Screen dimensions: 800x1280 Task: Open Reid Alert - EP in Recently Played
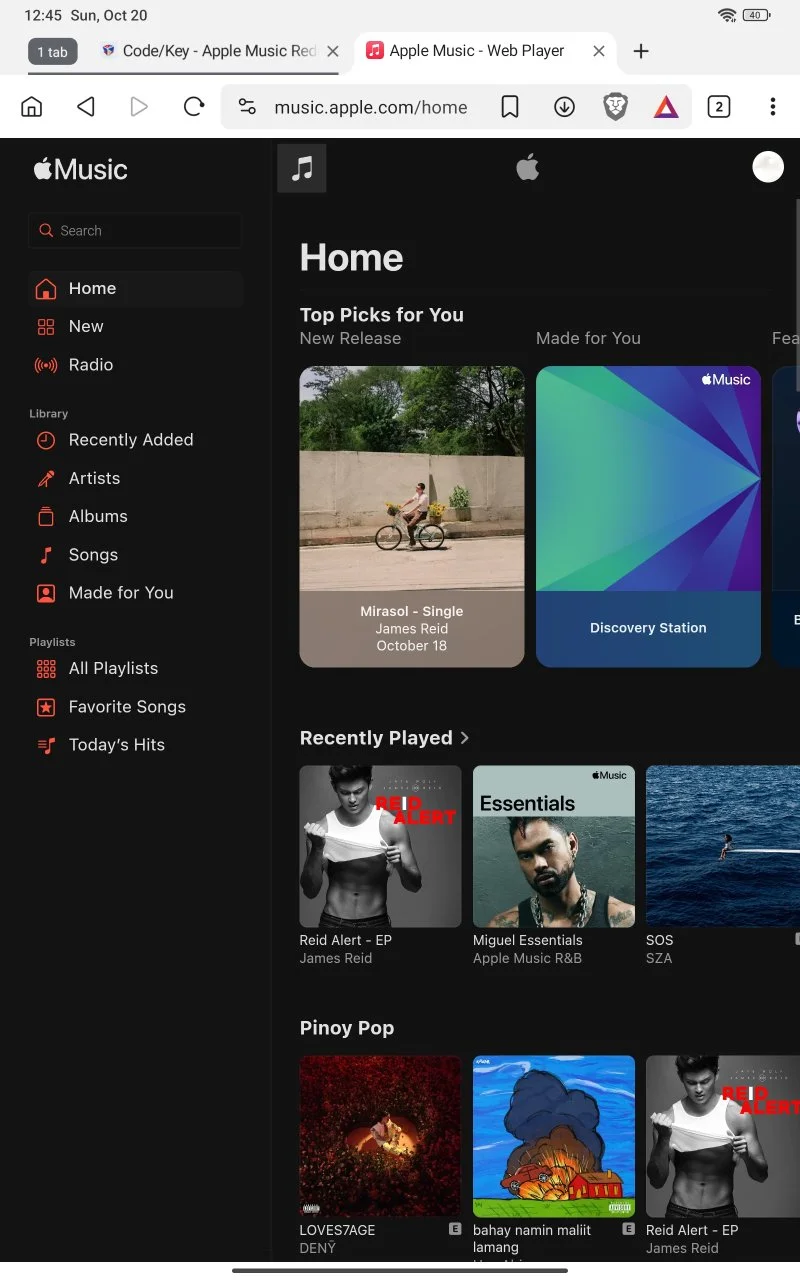381,847
